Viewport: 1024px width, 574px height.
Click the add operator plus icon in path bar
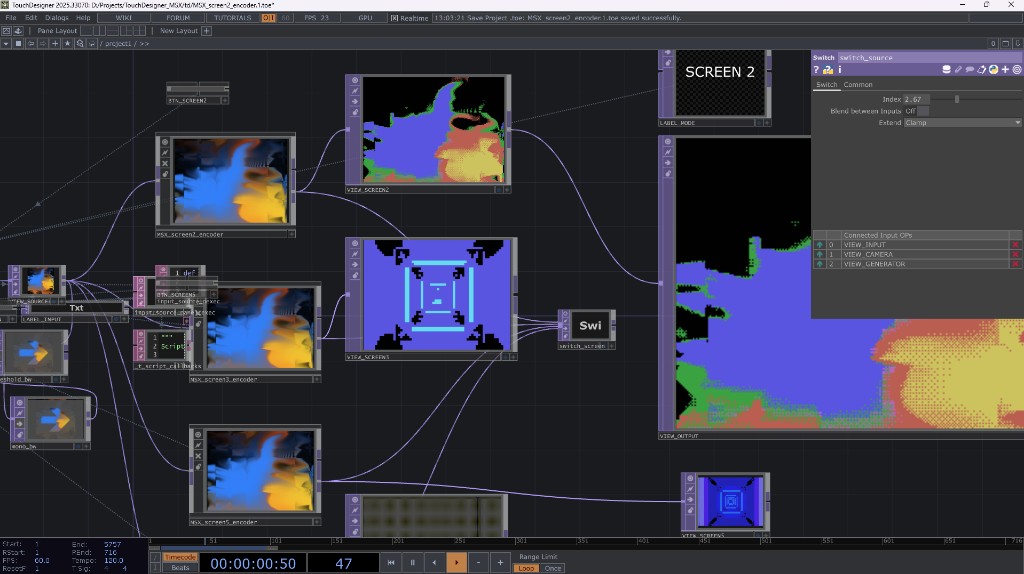(x=55, y=44)
